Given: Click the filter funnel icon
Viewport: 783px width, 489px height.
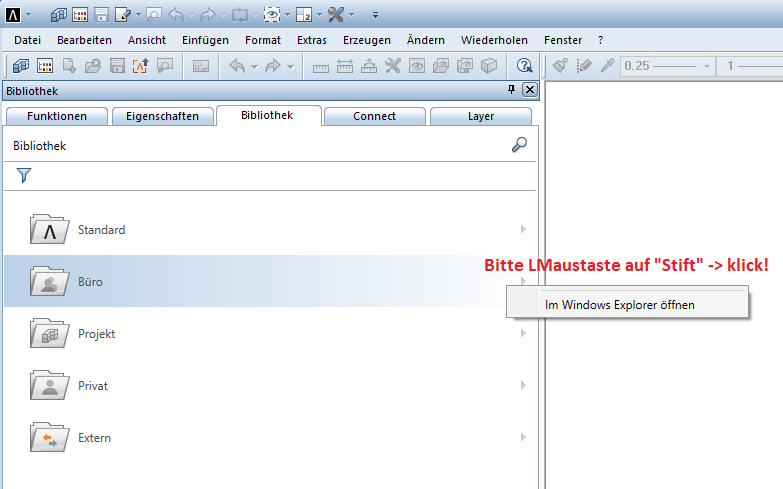Looking at the screenshot, I should click(x=24, y=176).
